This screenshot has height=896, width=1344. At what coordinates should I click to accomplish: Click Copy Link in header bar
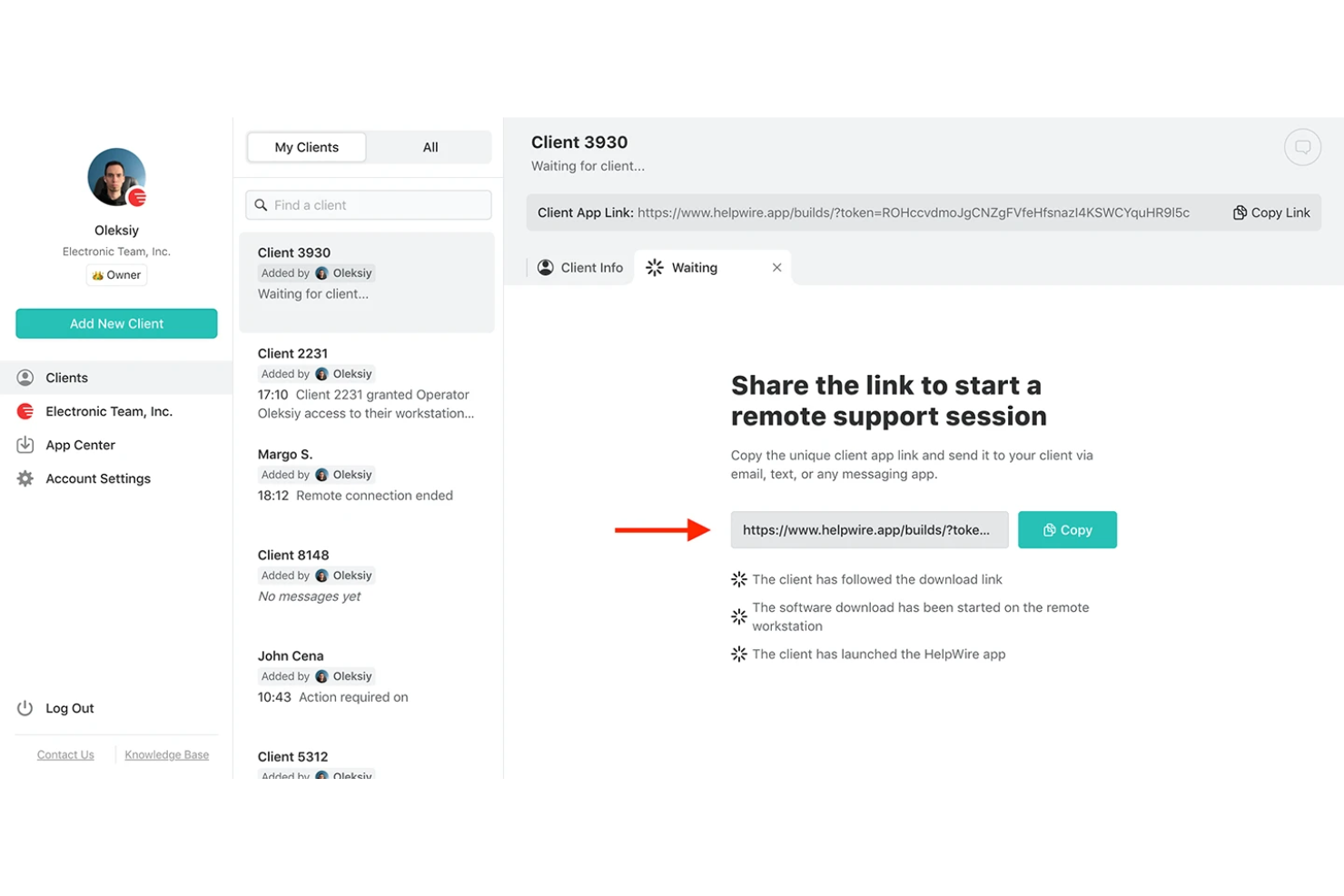pyautogui.click(x=1271, y=212)
